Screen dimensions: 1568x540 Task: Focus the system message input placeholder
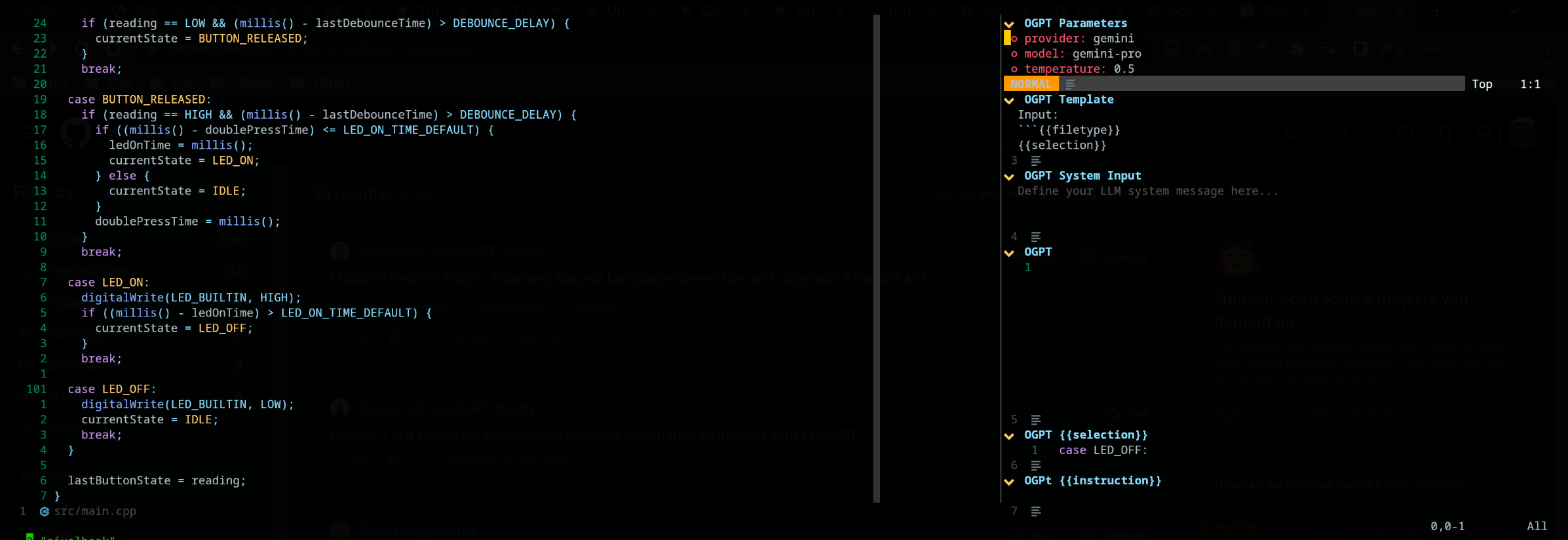click(1147, 191)
